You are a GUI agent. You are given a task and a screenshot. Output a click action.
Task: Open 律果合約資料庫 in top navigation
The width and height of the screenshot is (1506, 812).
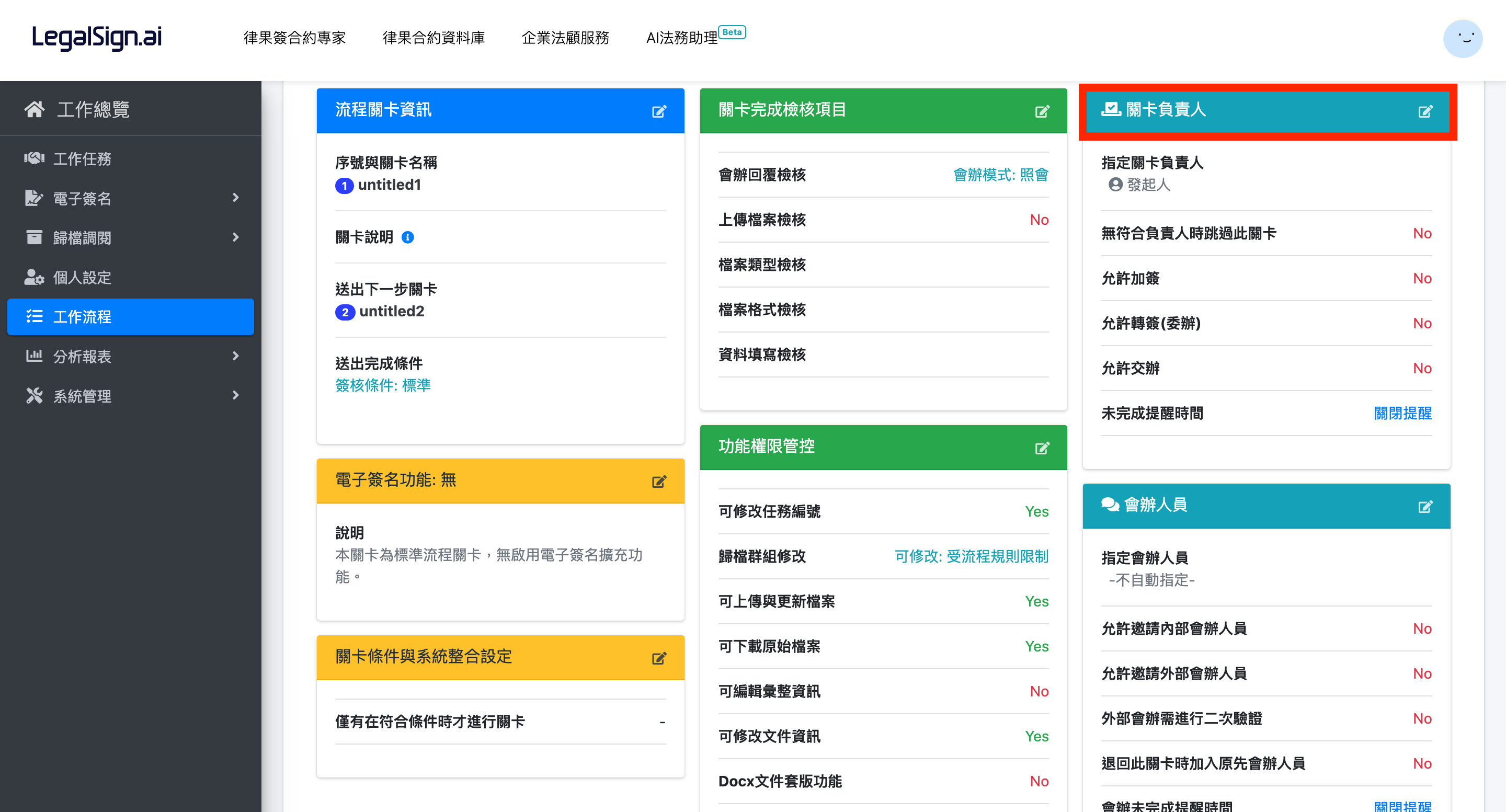tap(434, 38)
